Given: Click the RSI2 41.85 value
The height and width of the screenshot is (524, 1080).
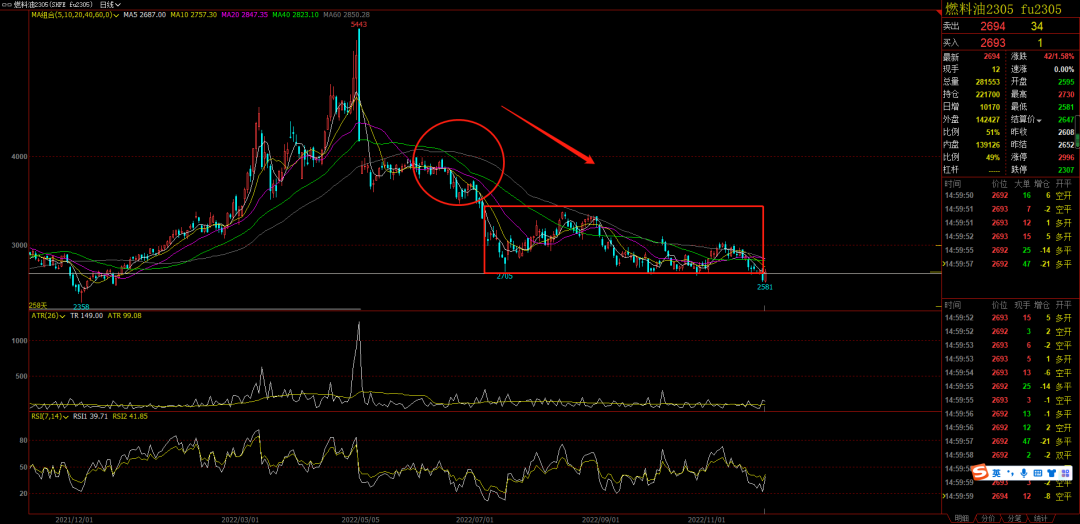Looking at the screenshot, I should (x=129, y=416).
